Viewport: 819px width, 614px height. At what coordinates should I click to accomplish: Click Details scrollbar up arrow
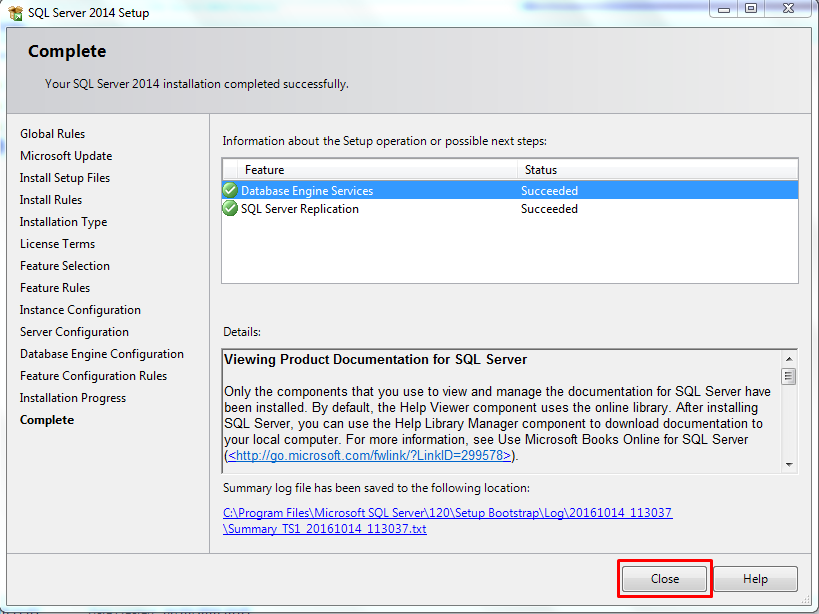point(789,359)
